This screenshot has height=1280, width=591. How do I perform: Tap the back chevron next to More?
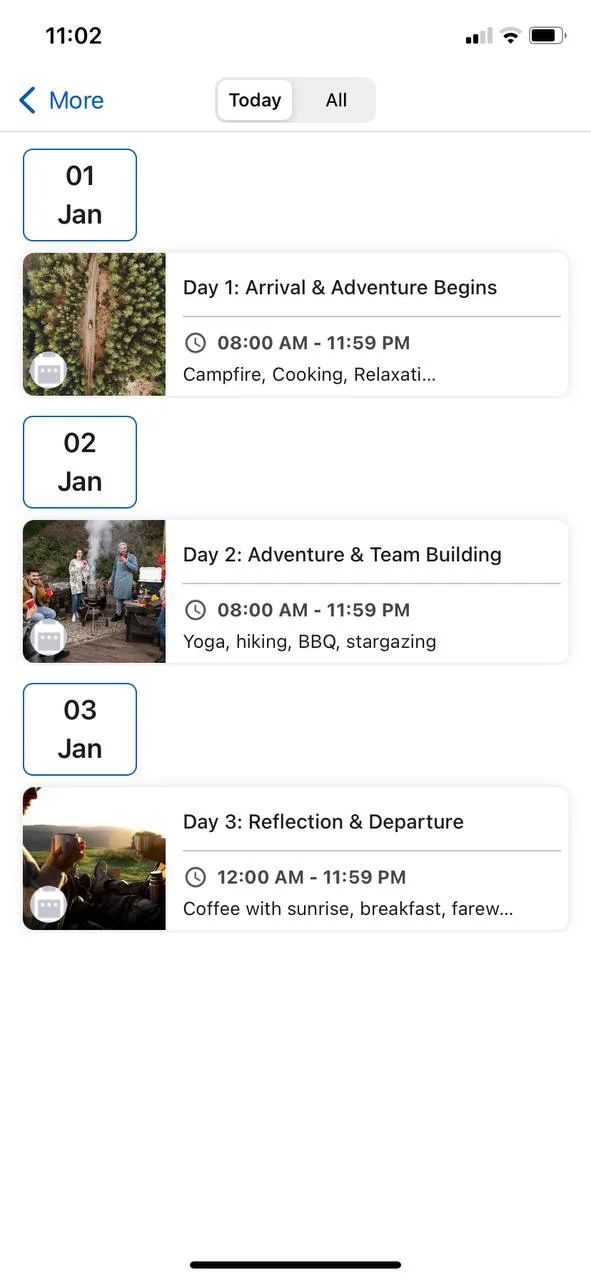28,100
